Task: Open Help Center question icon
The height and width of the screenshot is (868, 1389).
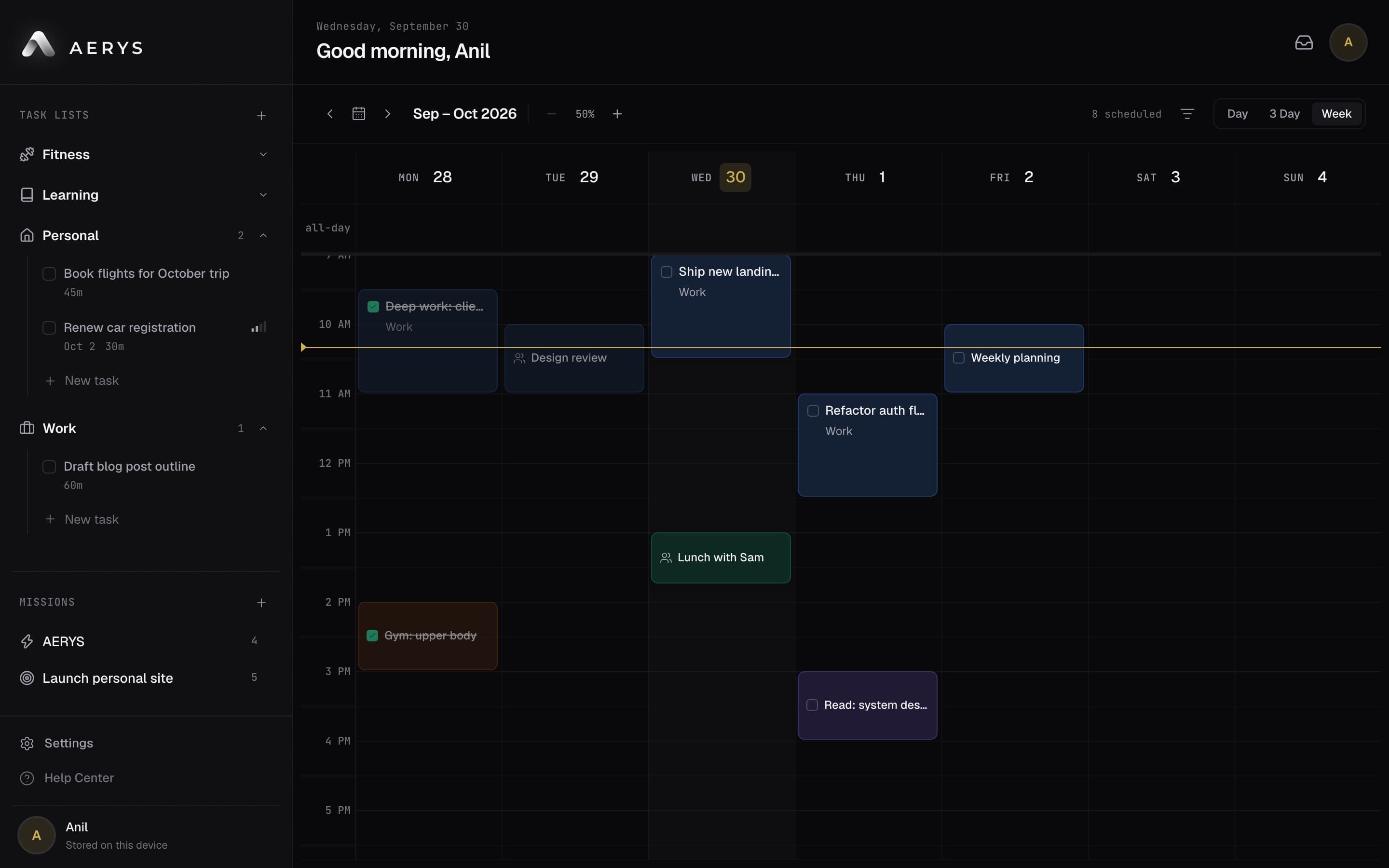Action: pos(27,778)
